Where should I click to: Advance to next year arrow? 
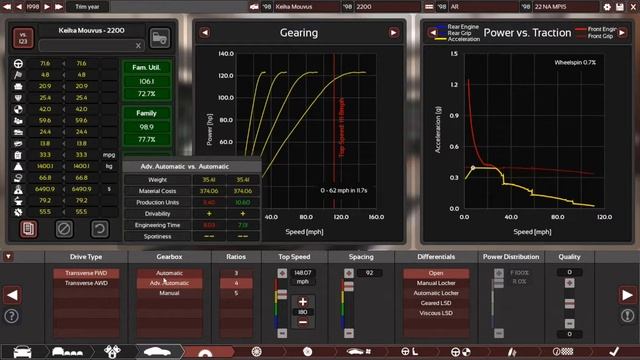click(47, 7)
